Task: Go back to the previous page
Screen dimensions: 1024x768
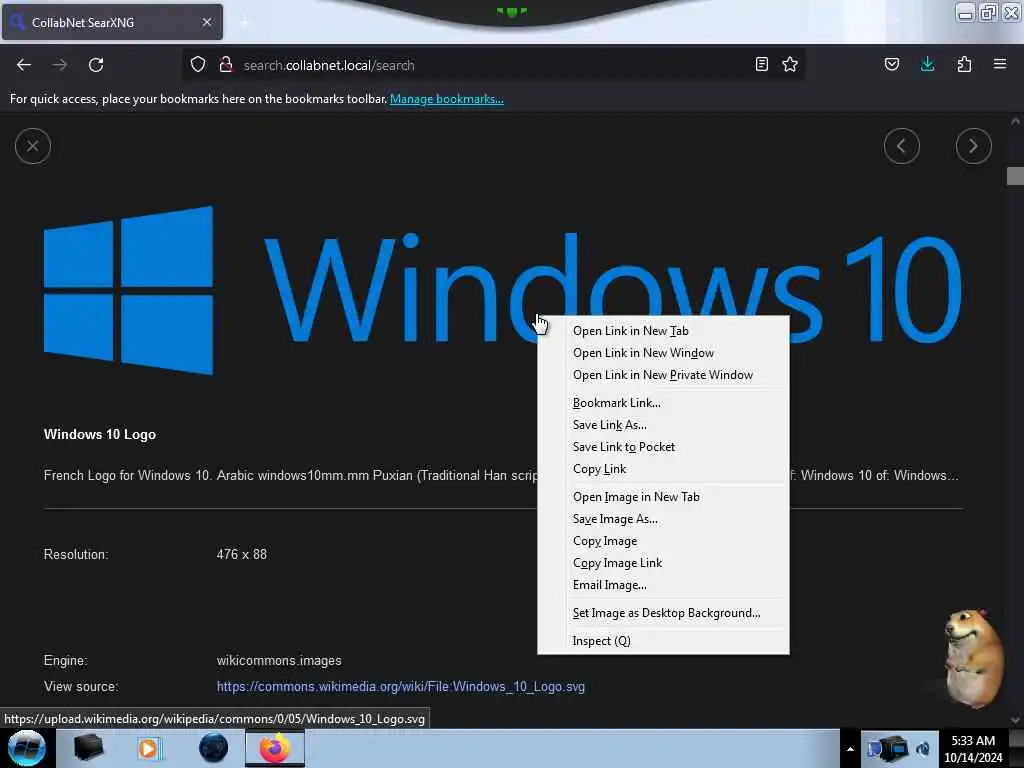Action: [24, 65]
